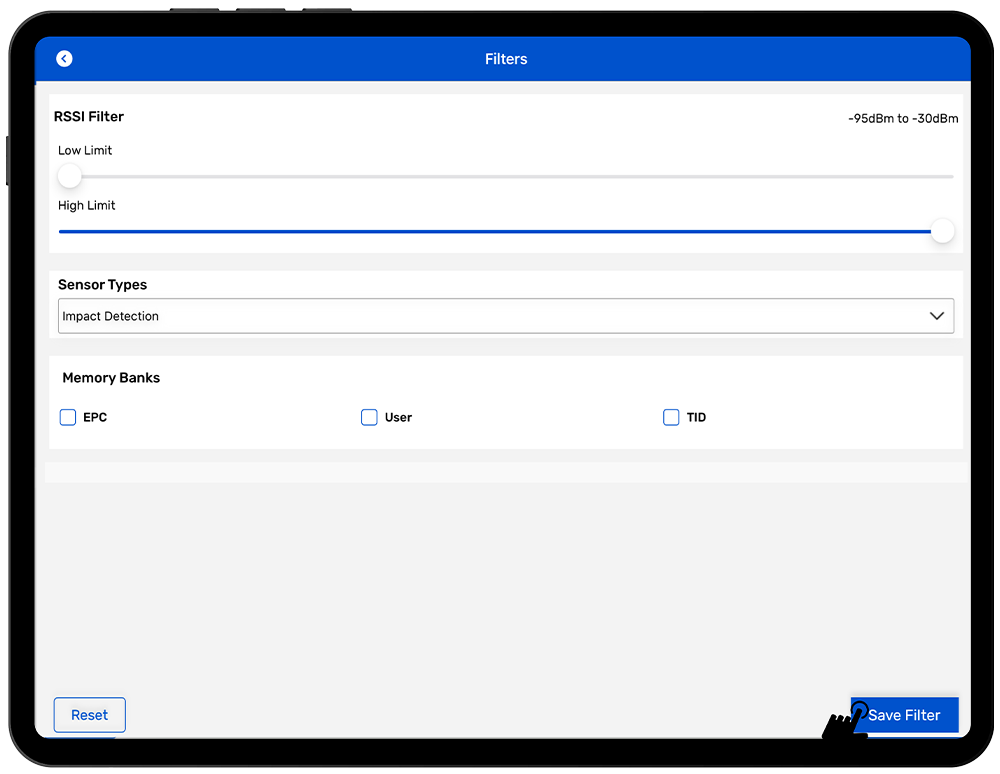Click the TID label text
Image resolution: width=1000 pixels, height=774 pixels.
[696, 417]
